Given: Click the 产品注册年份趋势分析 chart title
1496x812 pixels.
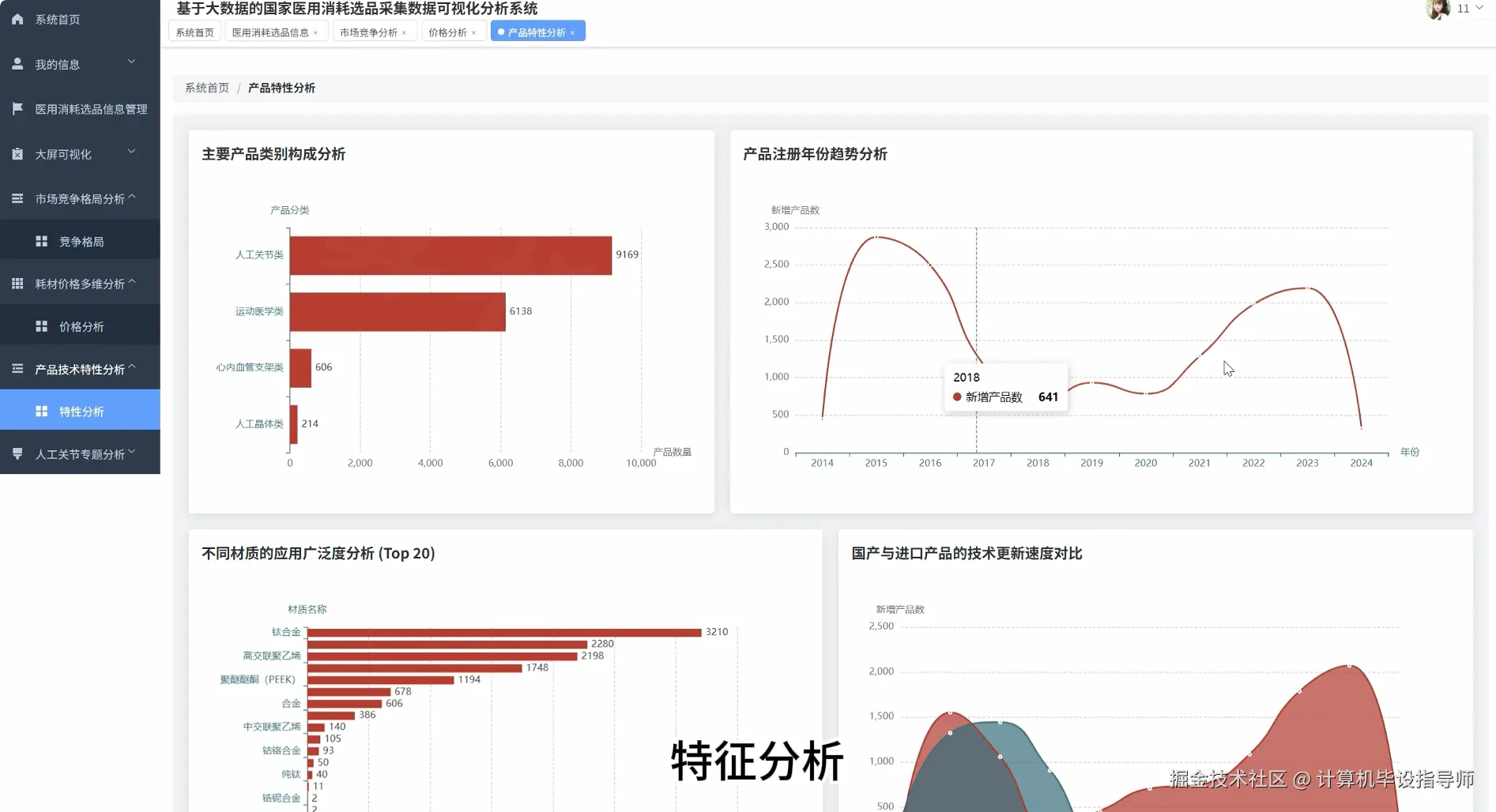Looking at the screenshot, I should point(815,154).
